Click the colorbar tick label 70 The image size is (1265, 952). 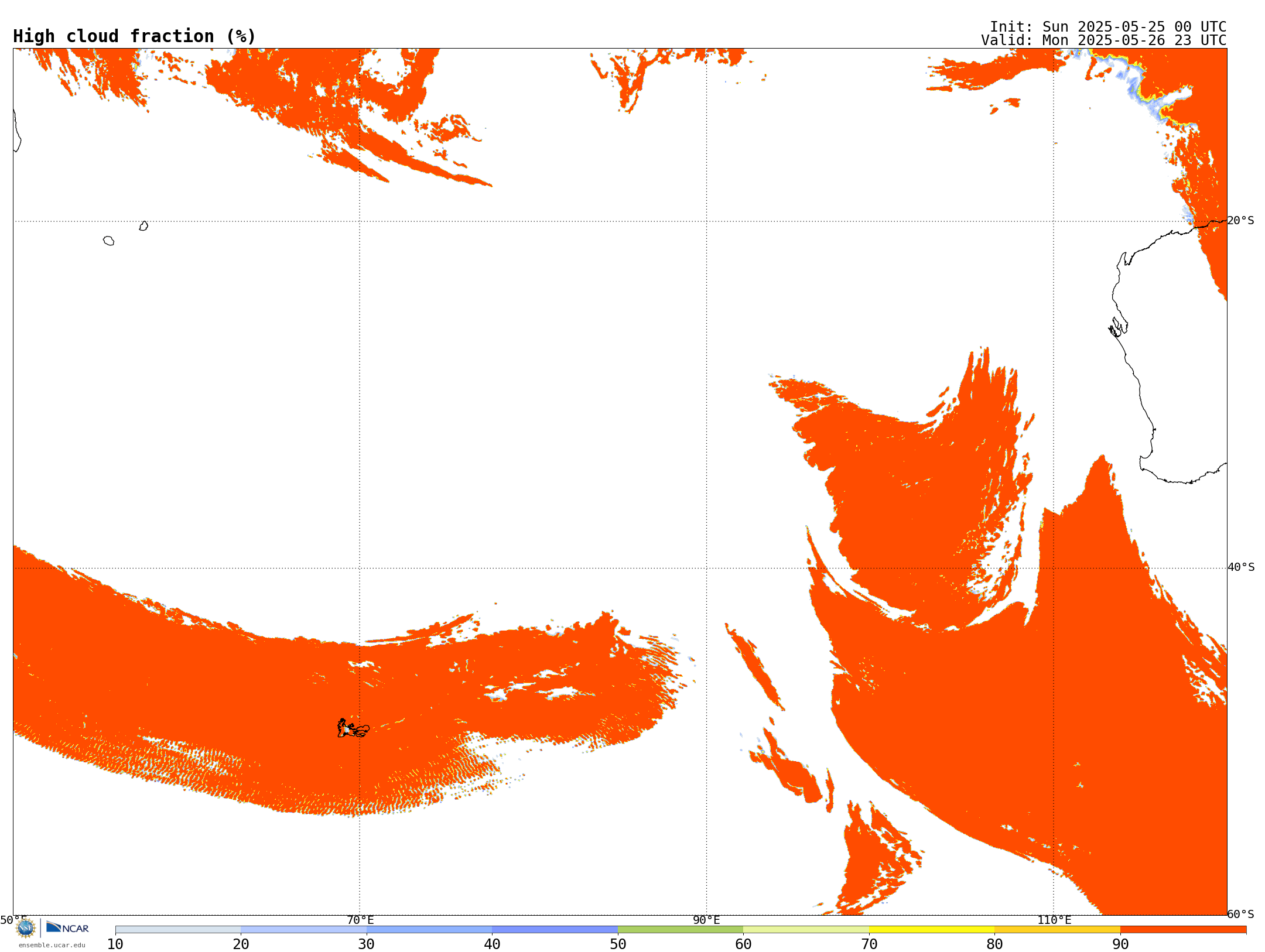click(x=869, y=944)
